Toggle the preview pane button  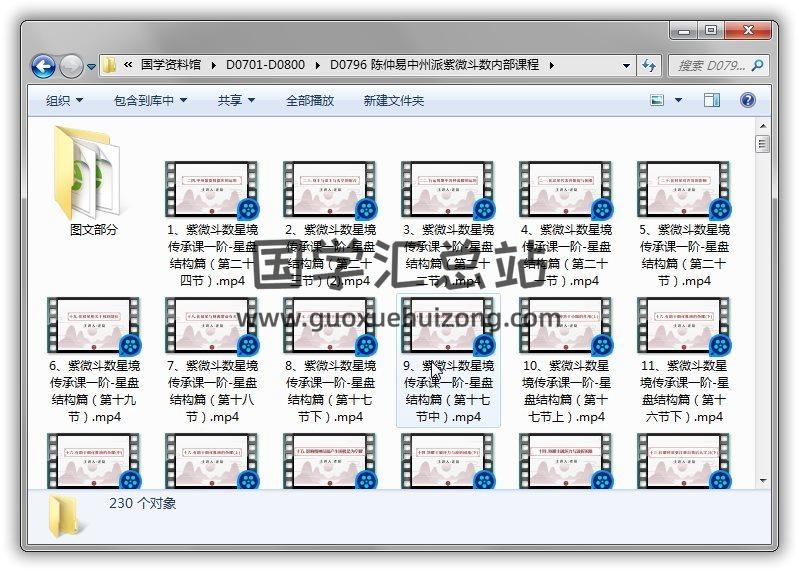click(712, 100)
